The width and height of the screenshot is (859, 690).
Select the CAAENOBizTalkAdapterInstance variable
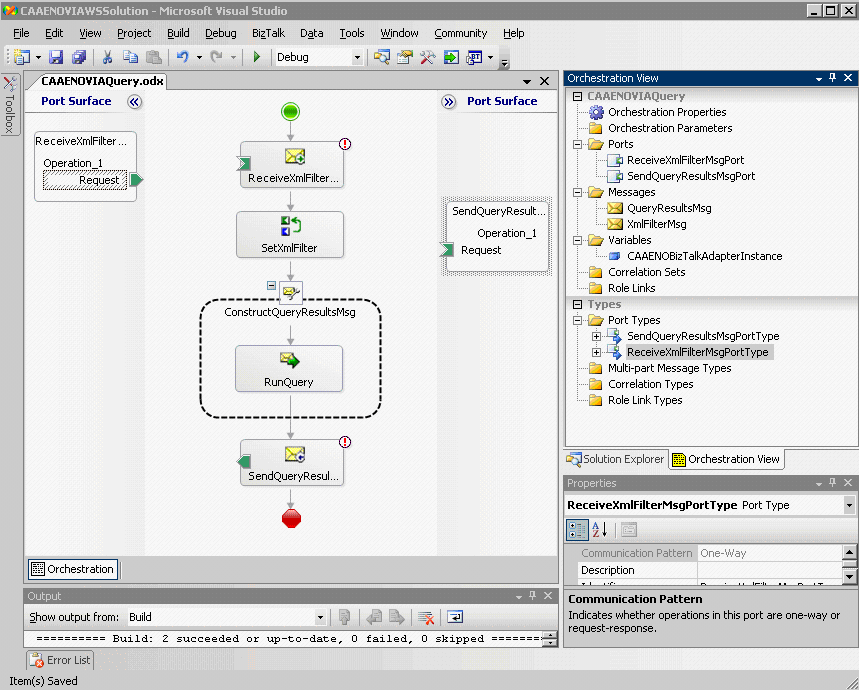coord(695,256)
